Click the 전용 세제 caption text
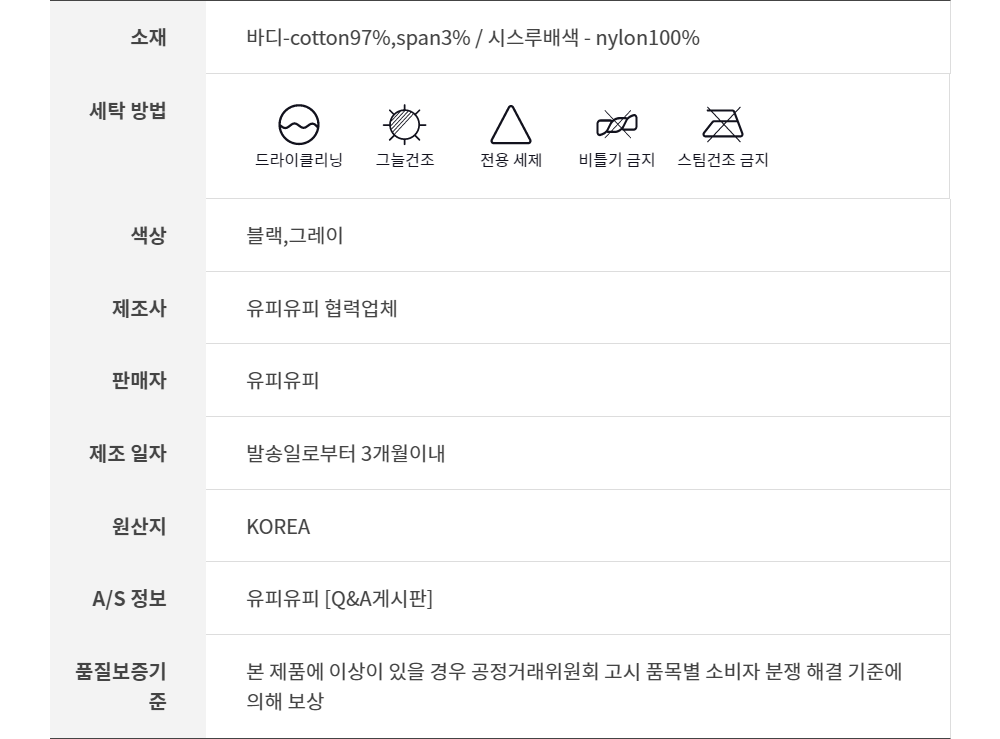Image resolution: width=1000 pixels, height=739 pixels. click(510, 160)
